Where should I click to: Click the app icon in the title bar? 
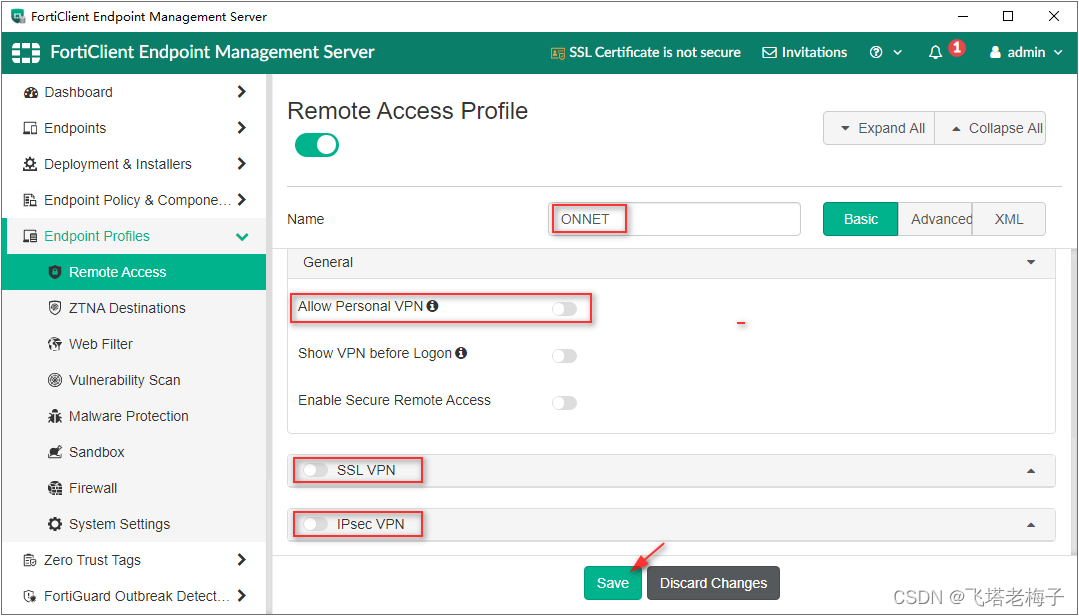click(18, 16)
